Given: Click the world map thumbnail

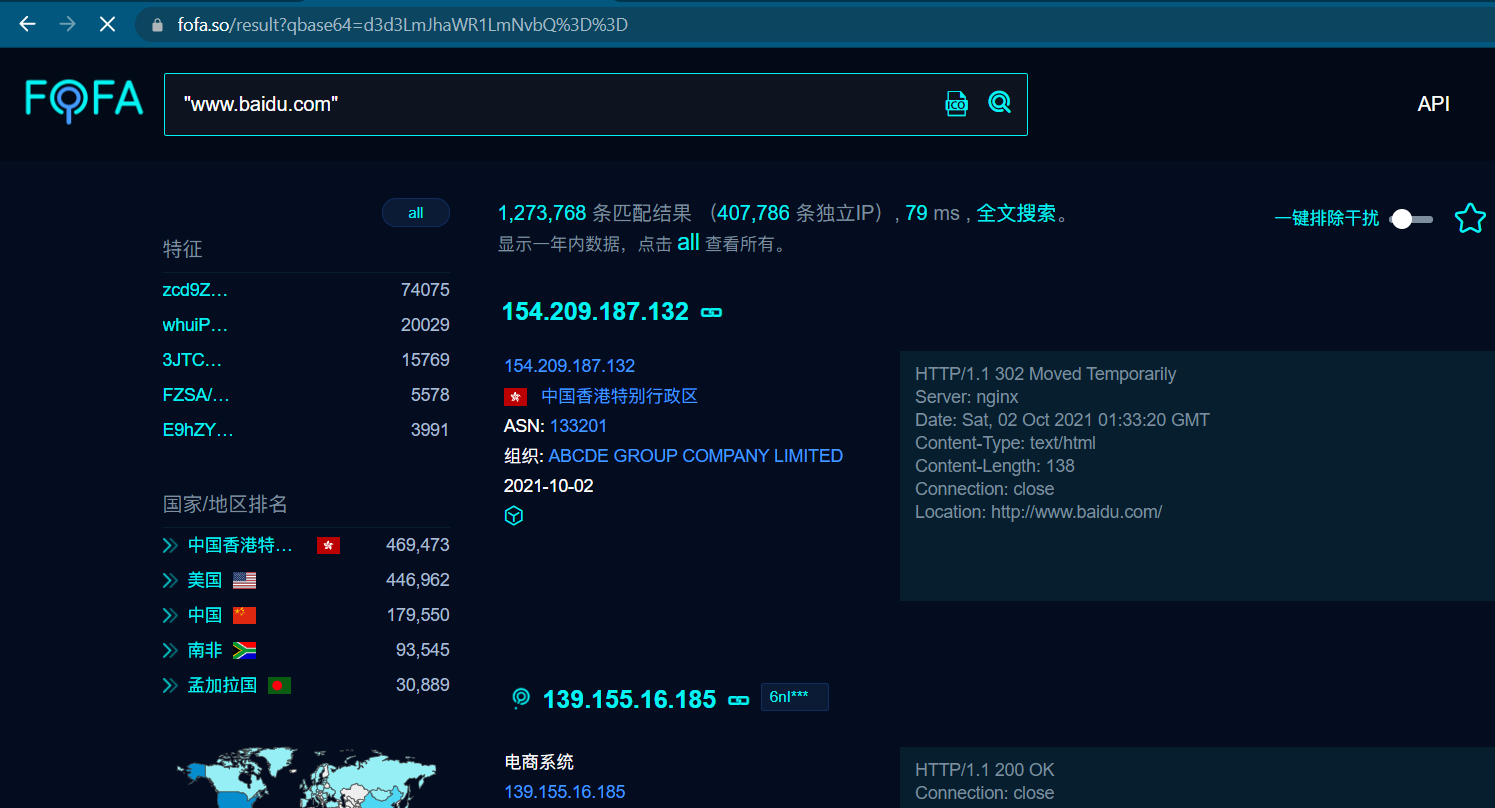Looking at the screenshot, I should coord(307,777).
